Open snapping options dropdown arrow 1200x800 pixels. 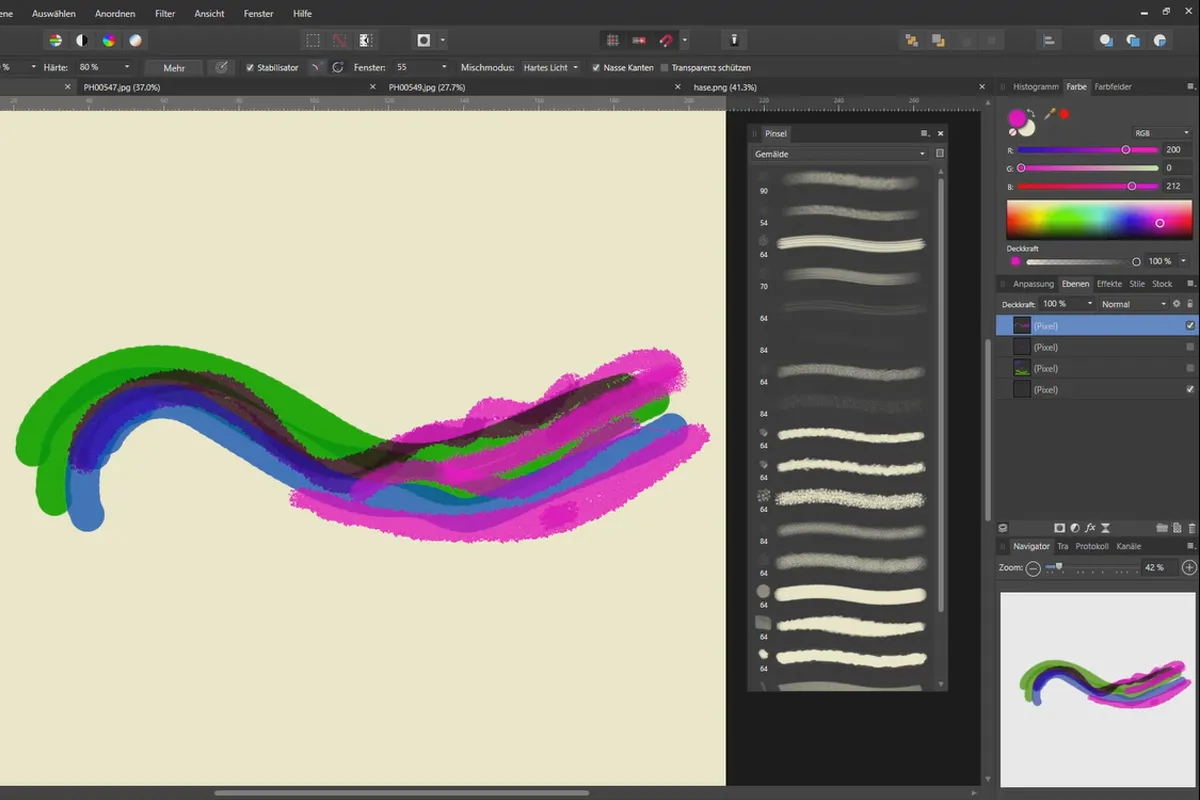(x=684, y=41)
